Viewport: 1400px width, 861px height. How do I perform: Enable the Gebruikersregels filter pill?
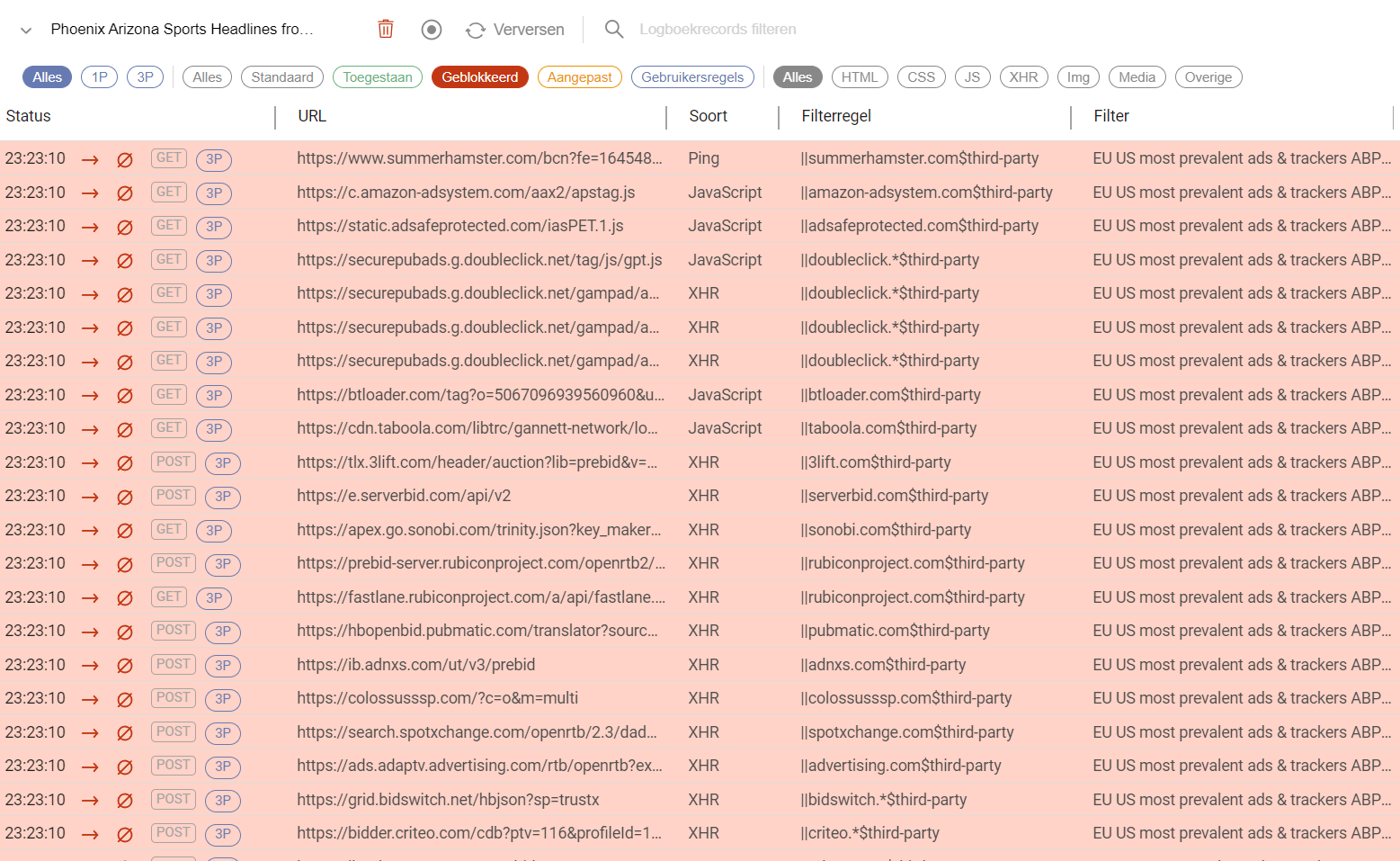coord(692,77)
